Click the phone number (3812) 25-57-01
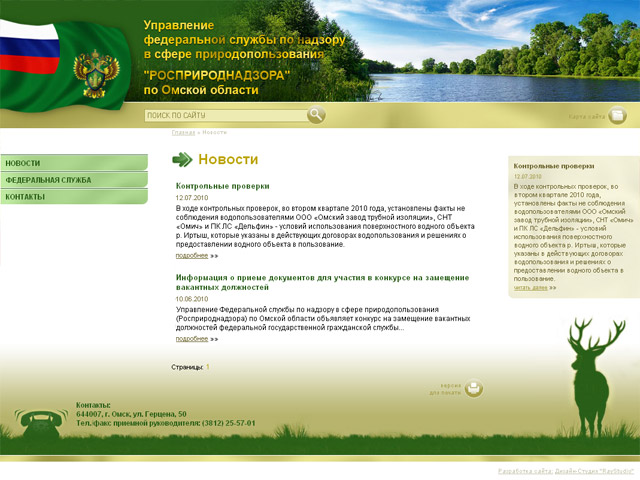This screenshot has width=640, height=480. [229, 423]
